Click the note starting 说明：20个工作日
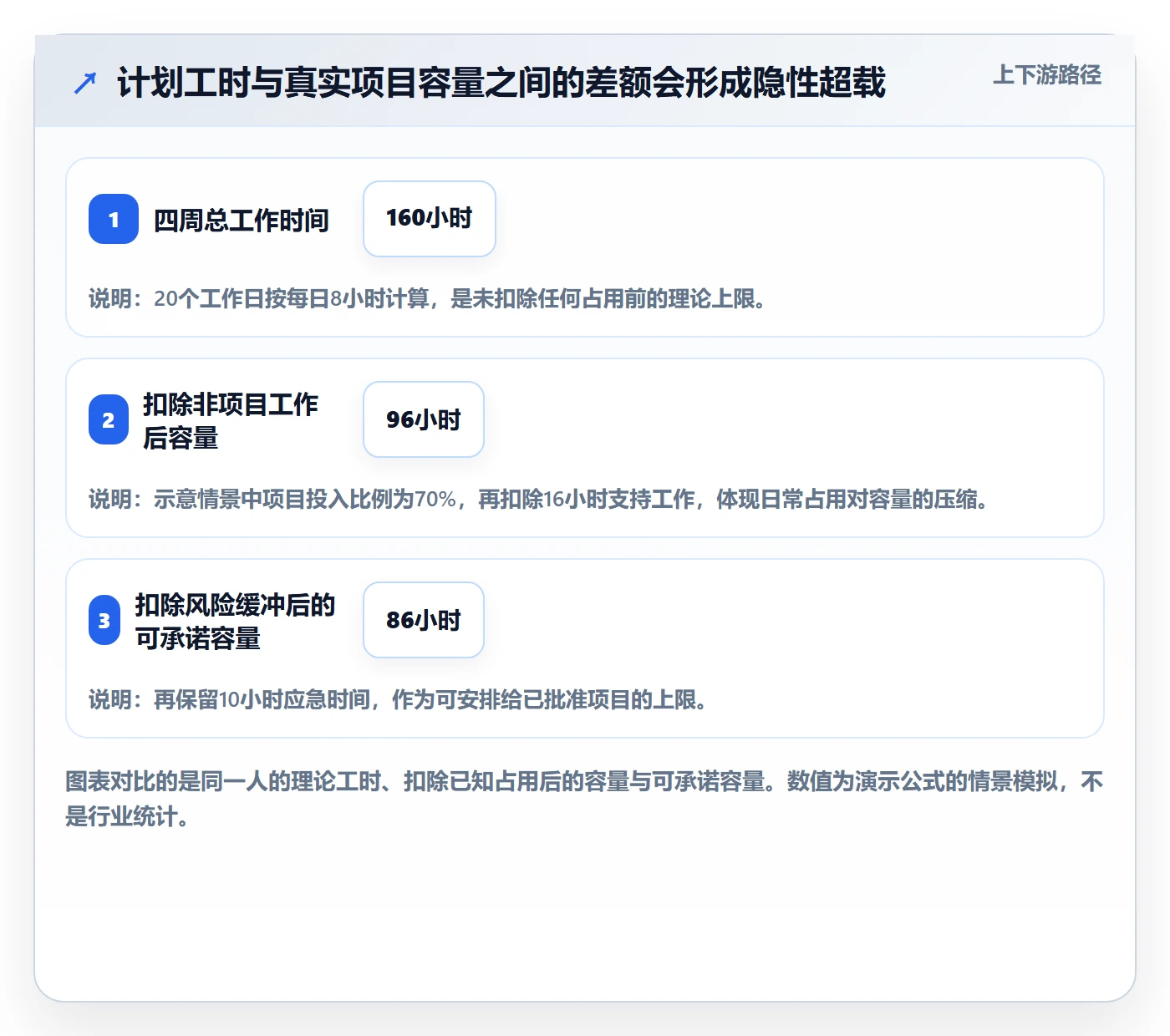 click(428, 299)
